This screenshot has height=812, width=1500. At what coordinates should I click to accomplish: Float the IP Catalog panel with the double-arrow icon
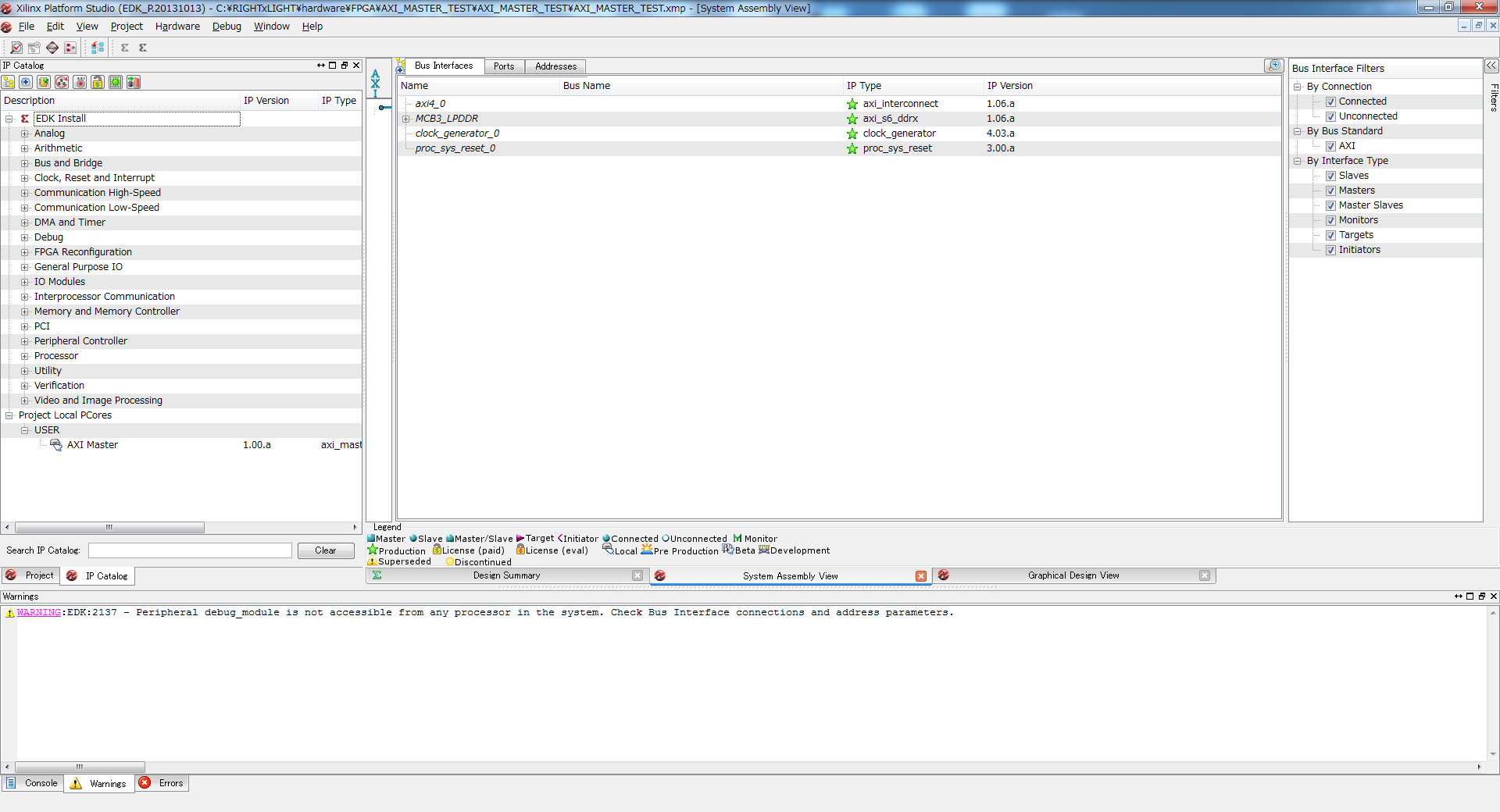321,66
